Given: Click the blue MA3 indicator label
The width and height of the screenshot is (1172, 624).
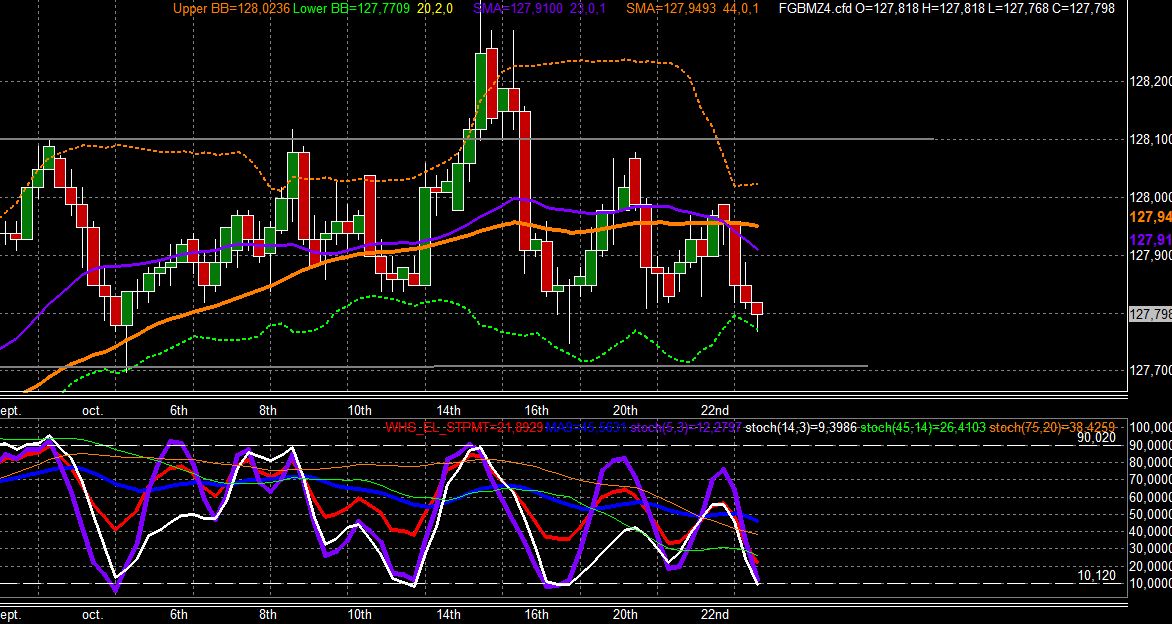Looking at the screenshot, I should pyautogui.click(x=585, y=428).
